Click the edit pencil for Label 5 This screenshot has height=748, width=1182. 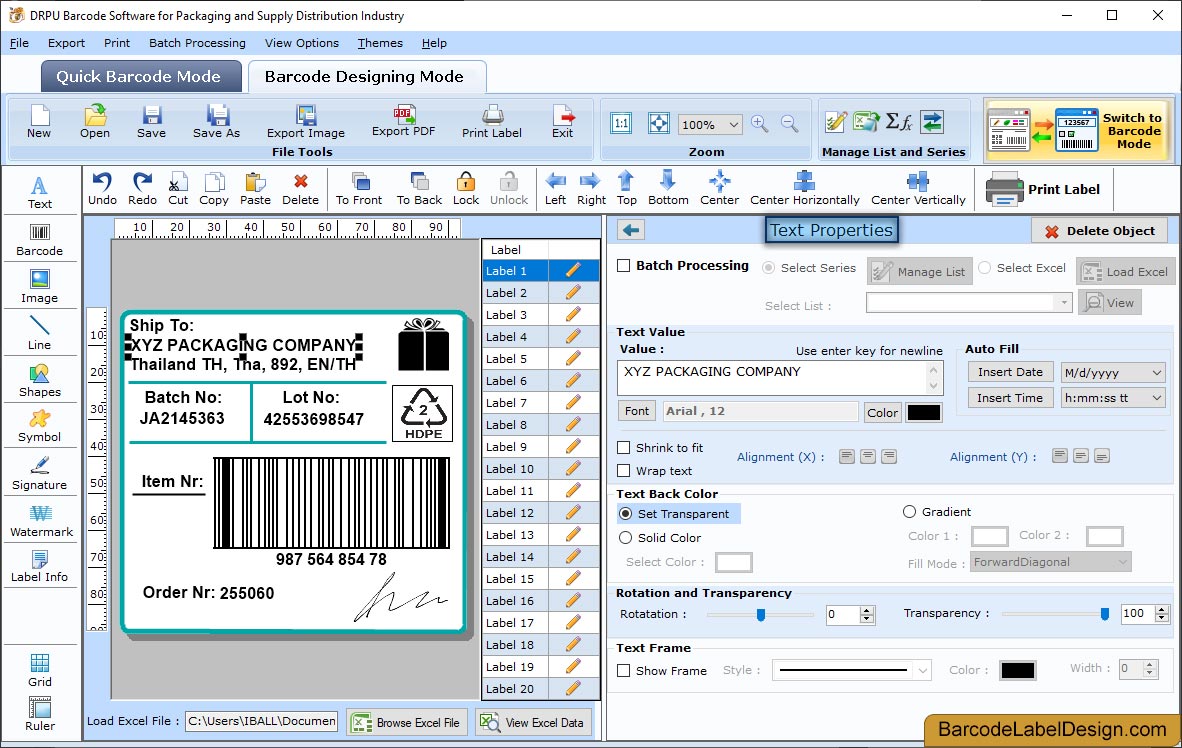pyautogui.click(x=573, y=358)
